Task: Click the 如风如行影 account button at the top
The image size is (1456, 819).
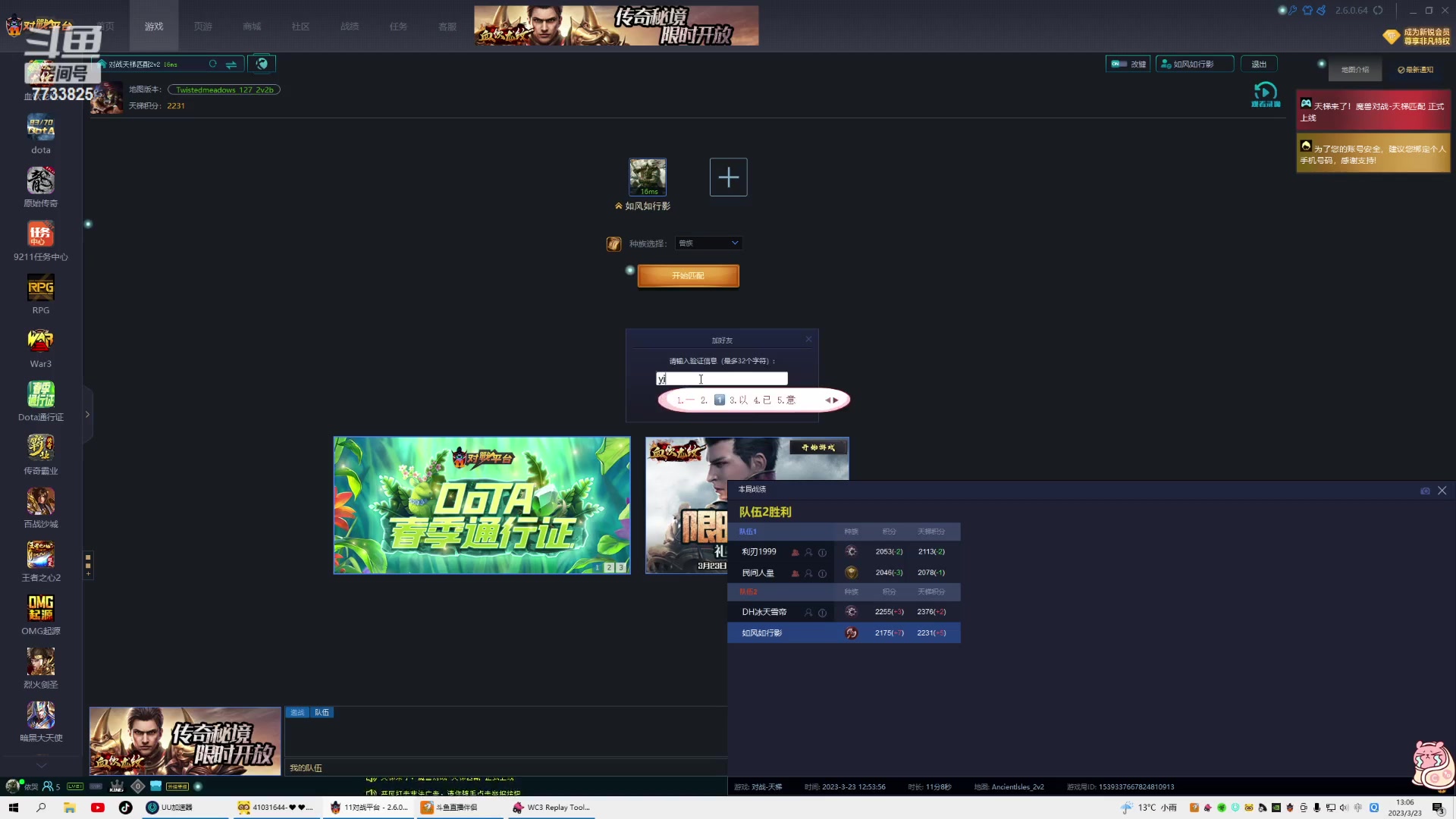Action: coord(1194,64)
